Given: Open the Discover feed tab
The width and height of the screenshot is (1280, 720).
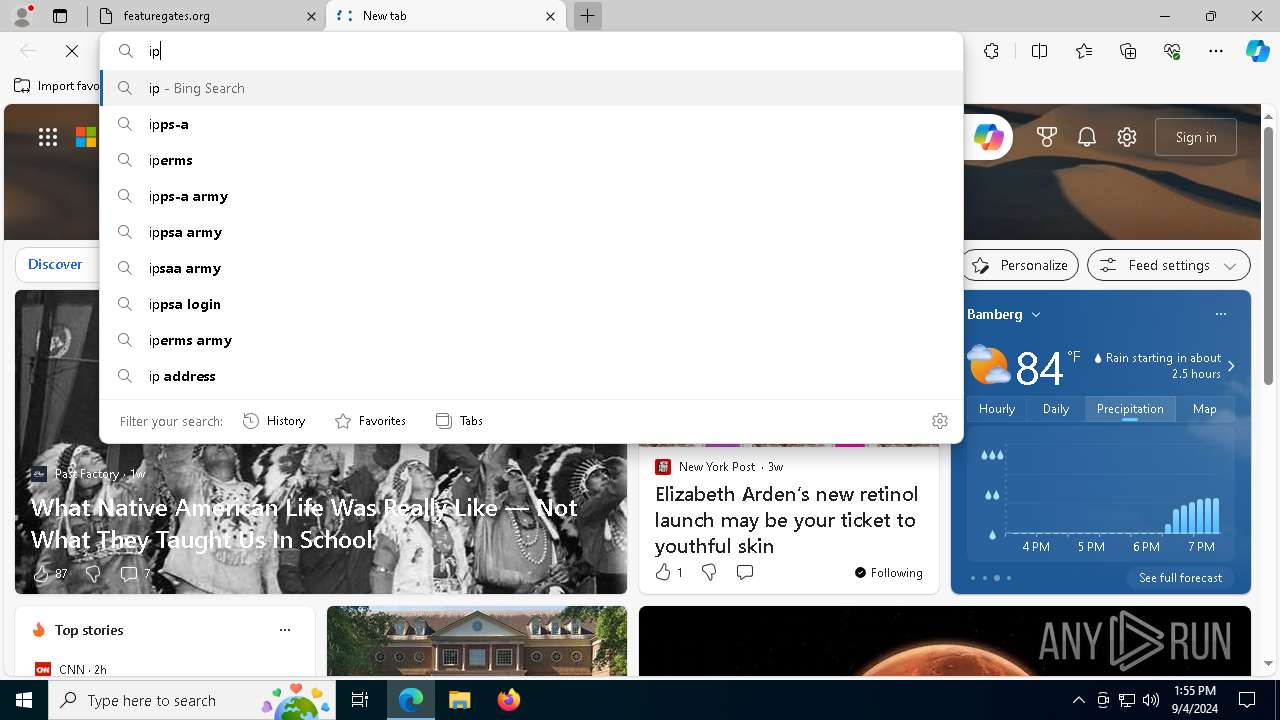Looking at the screenshot, I should pyautogui.click(x=55, y=265).
